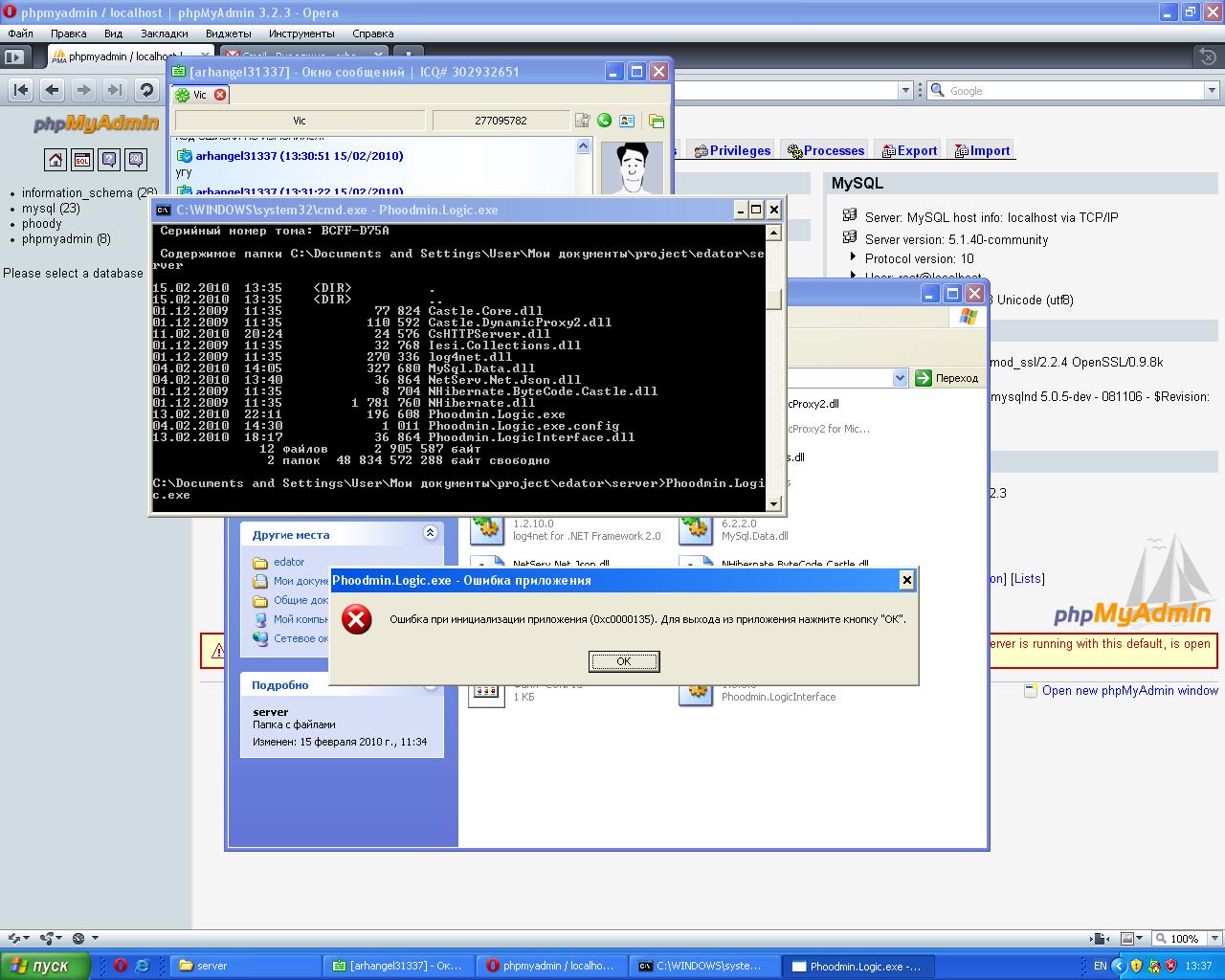Click cmd window title bar icon
This screenshot has height=980, width=1225.
(x=164, y=210)
